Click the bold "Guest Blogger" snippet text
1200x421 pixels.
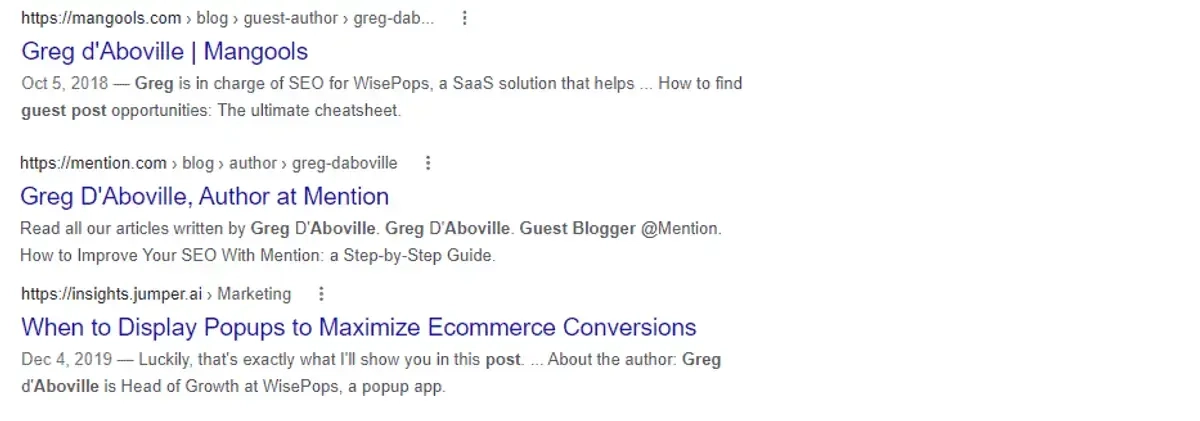point(578,228)
